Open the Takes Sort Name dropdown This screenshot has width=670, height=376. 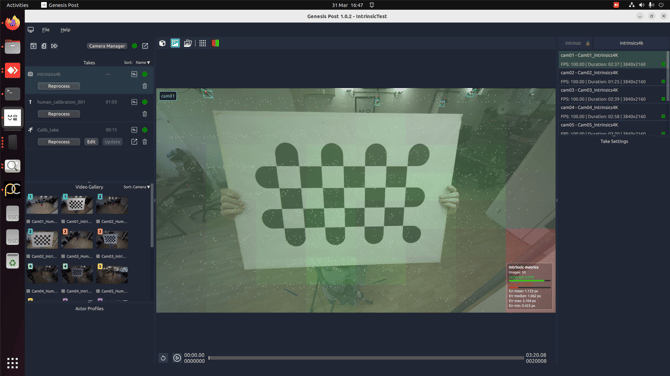coord(143,62)
